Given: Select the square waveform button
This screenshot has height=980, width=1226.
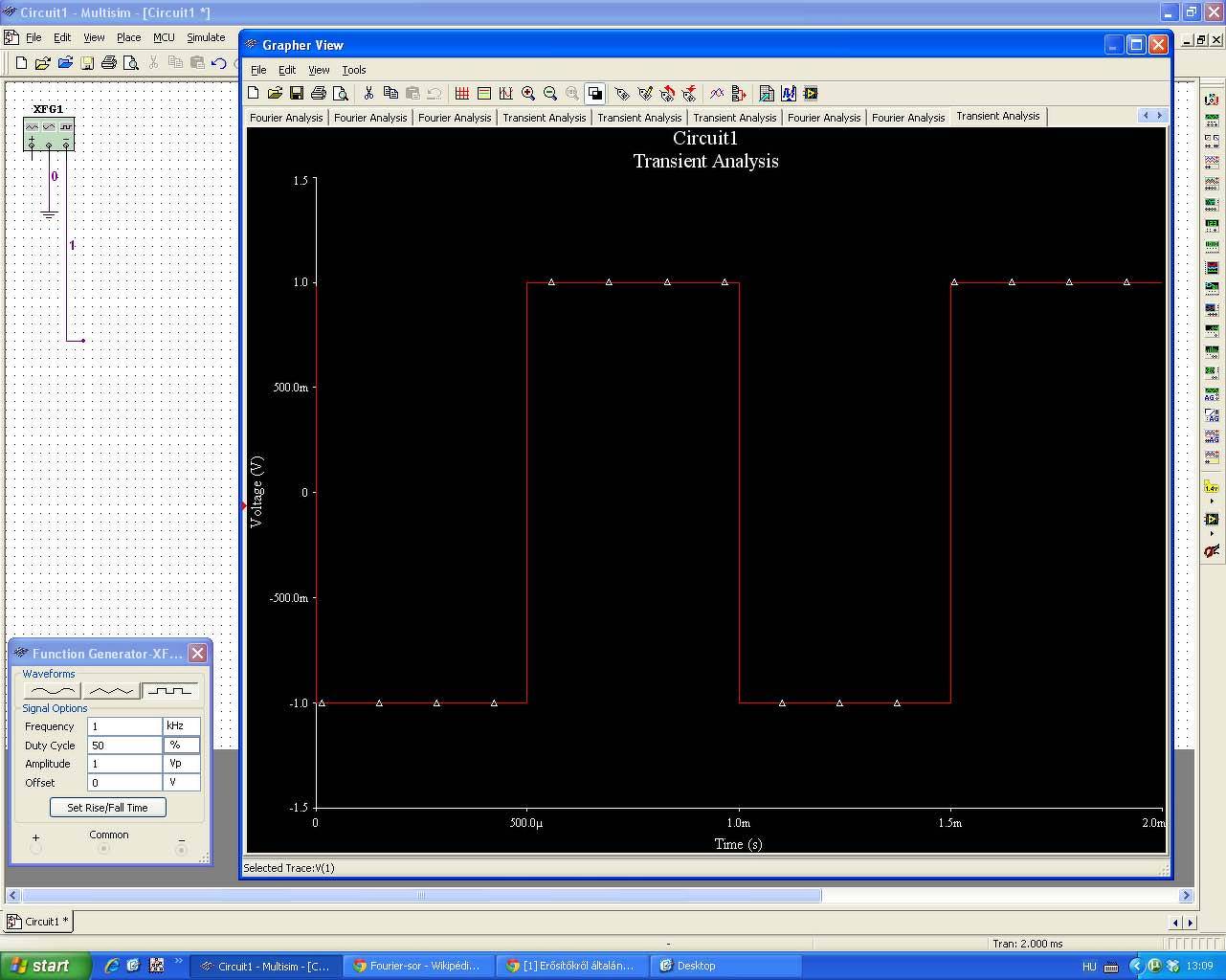Looking at the screenshot, I should (170, 690).
